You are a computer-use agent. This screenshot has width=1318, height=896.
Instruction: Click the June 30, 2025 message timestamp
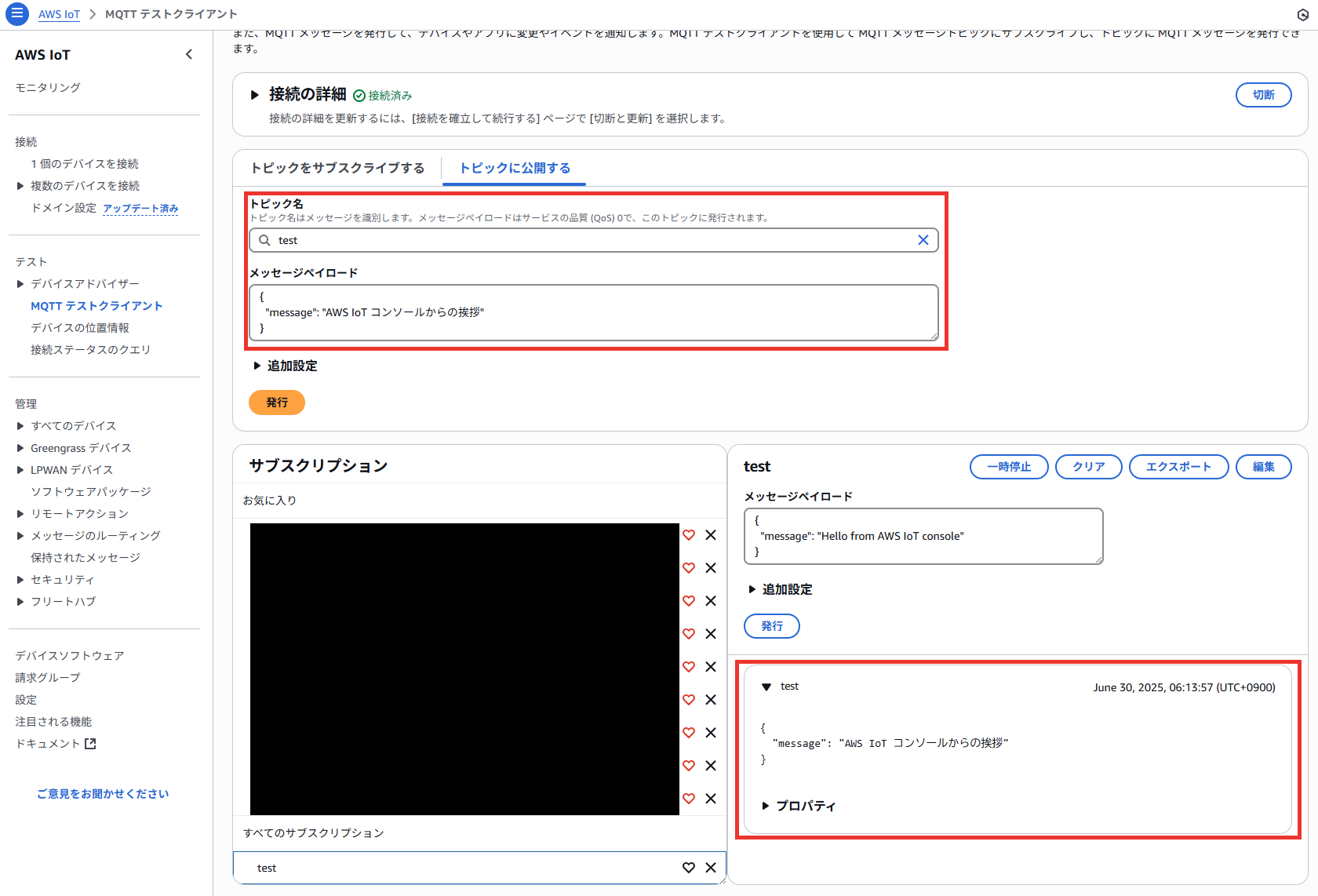[x=1184, y=687]
